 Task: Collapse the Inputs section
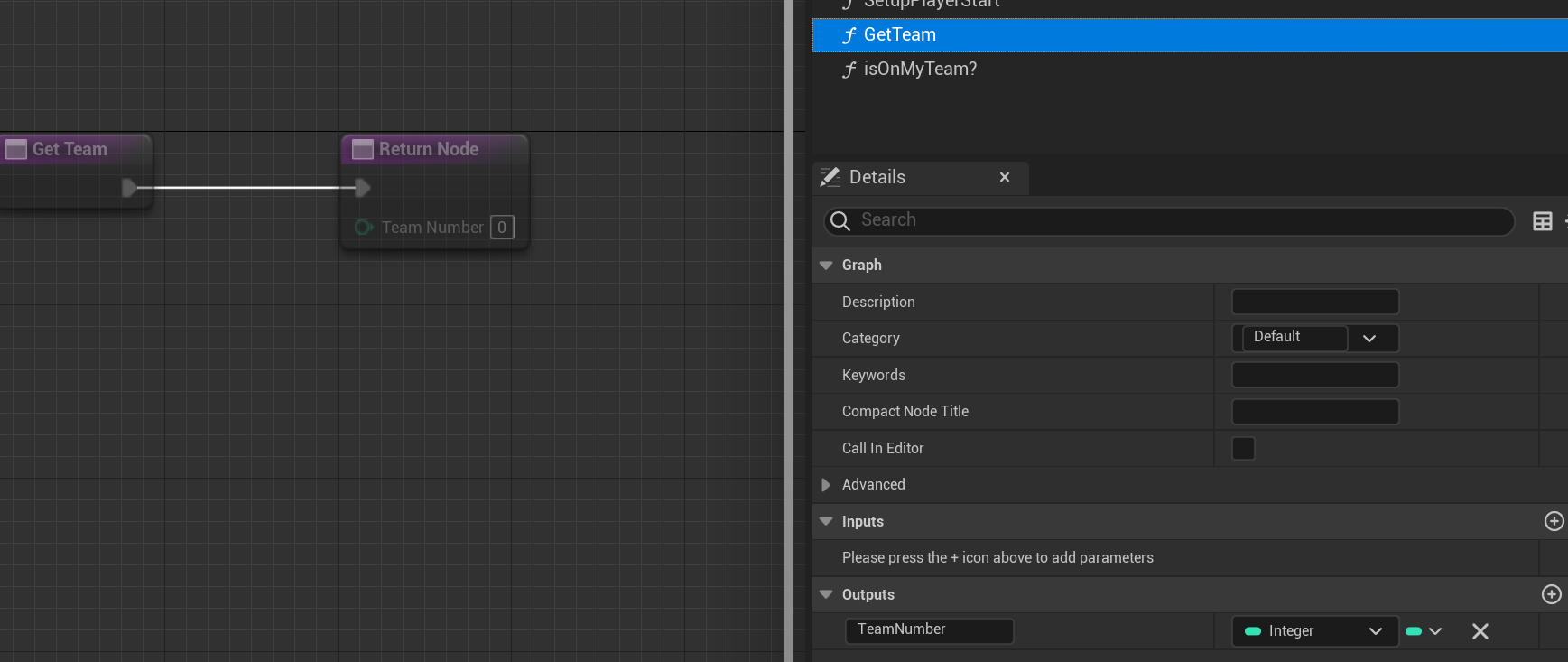tap(826, 521)
